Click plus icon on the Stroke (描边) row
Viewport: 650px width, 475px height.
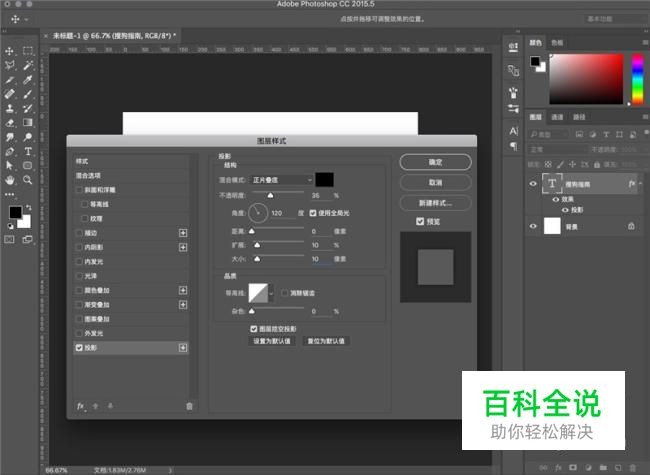[183, 233]
